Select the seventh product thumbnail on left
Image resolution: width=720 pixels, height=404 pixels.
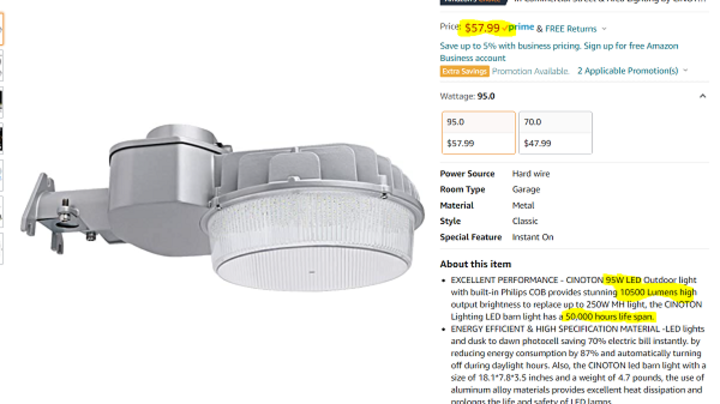(x=1, y=249)
